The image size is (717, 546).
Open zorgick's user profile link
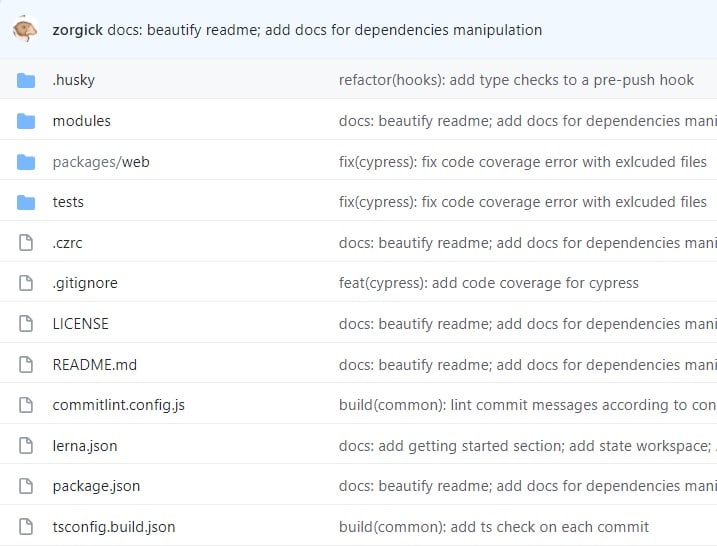point(78,30)
